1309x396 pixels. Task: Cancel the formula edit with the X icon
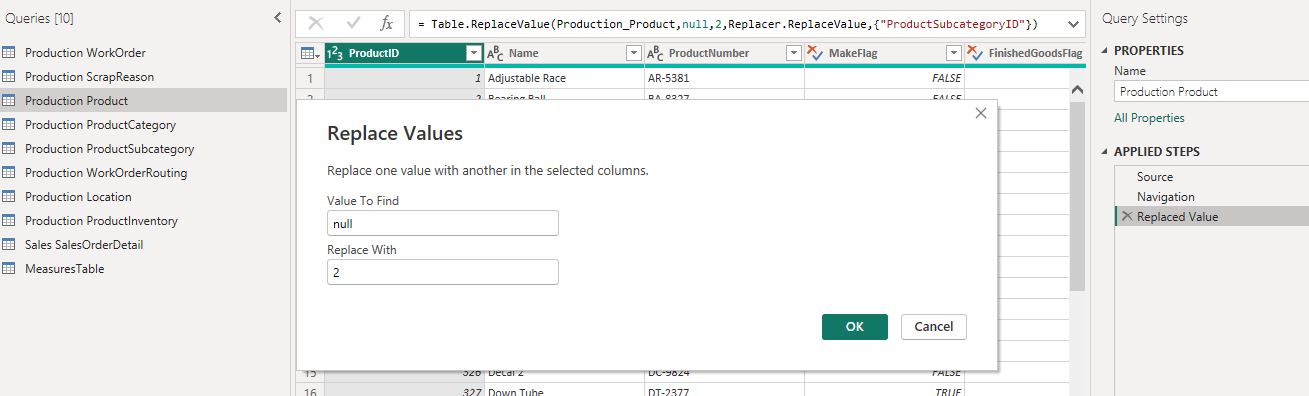tap(316, 23)
